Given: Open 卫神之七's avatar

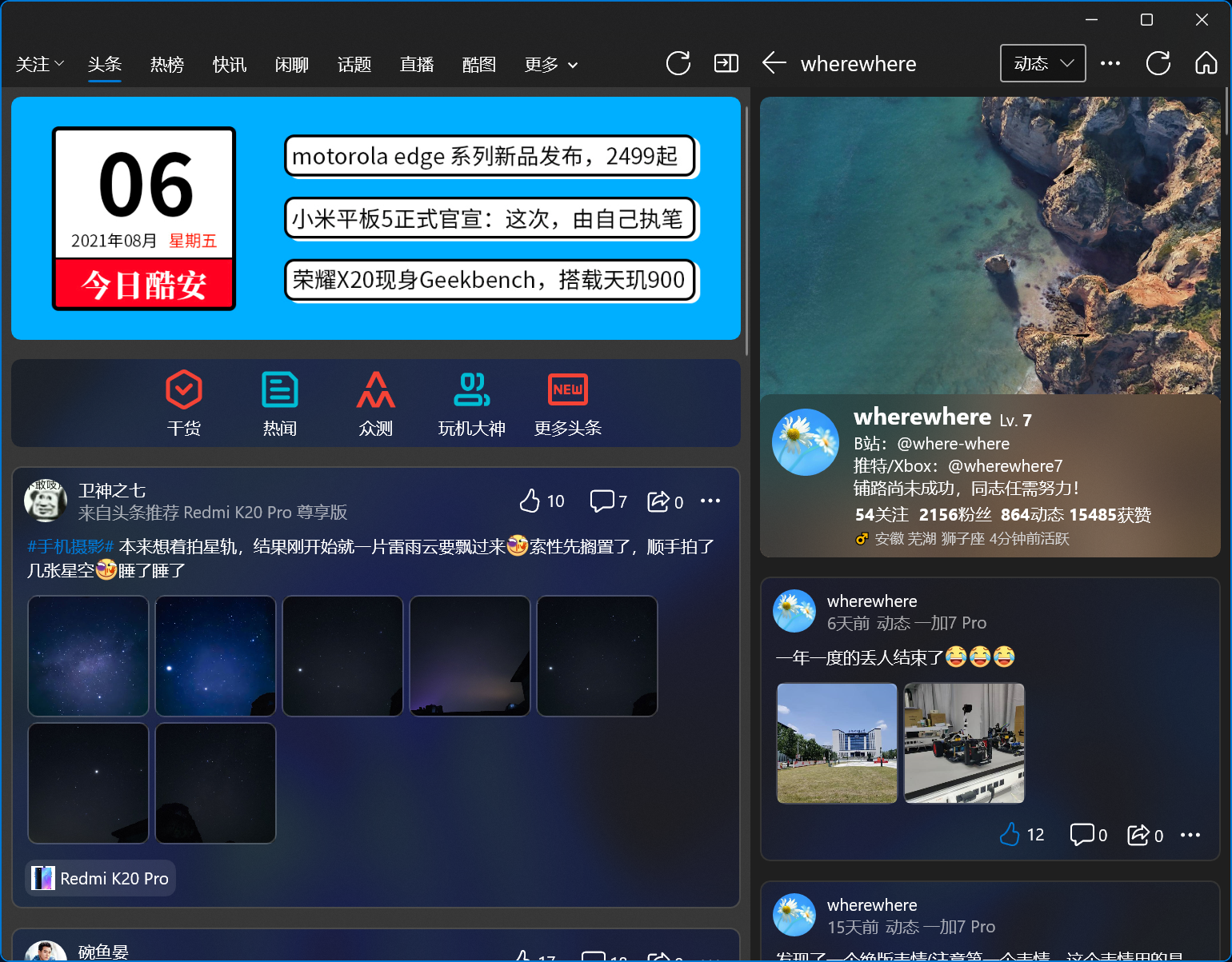Looking at the screenshot, I should tap(46, 501).
